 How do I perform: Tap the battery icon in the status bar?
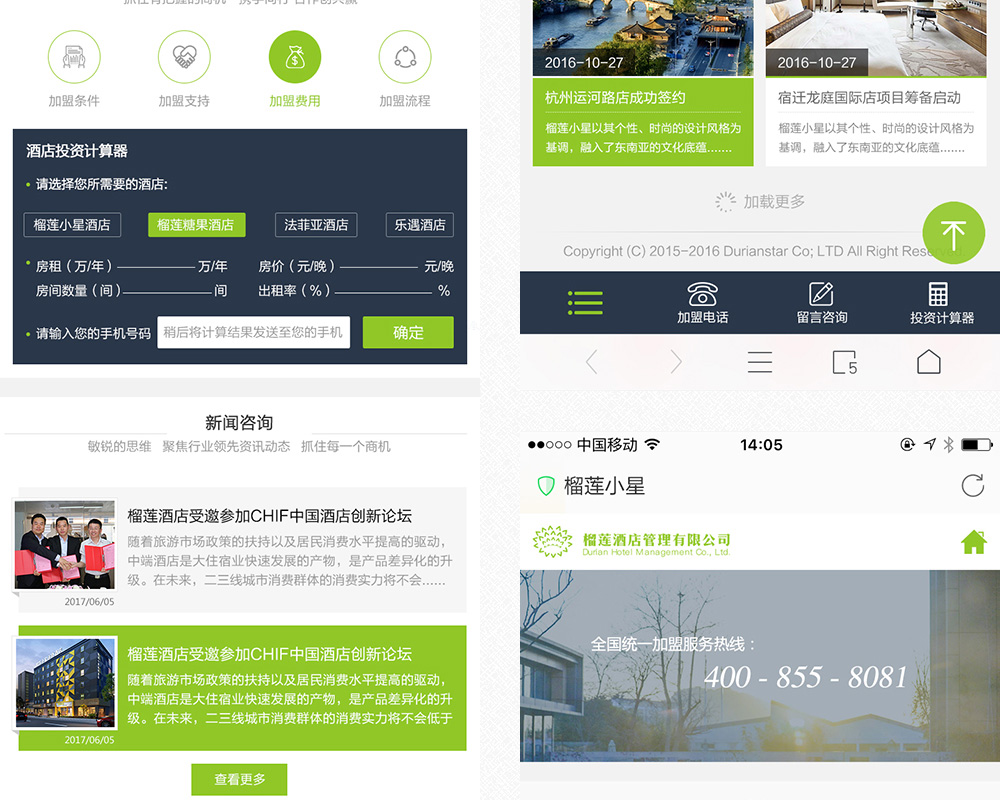click(x=977, y=445)
